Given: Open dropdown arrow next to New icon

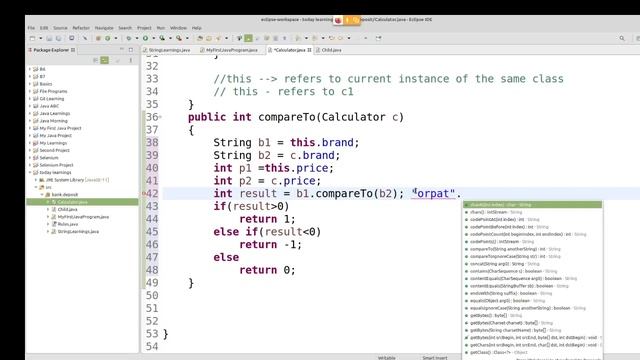Looking at the screenshot, I should pos(40,38).
